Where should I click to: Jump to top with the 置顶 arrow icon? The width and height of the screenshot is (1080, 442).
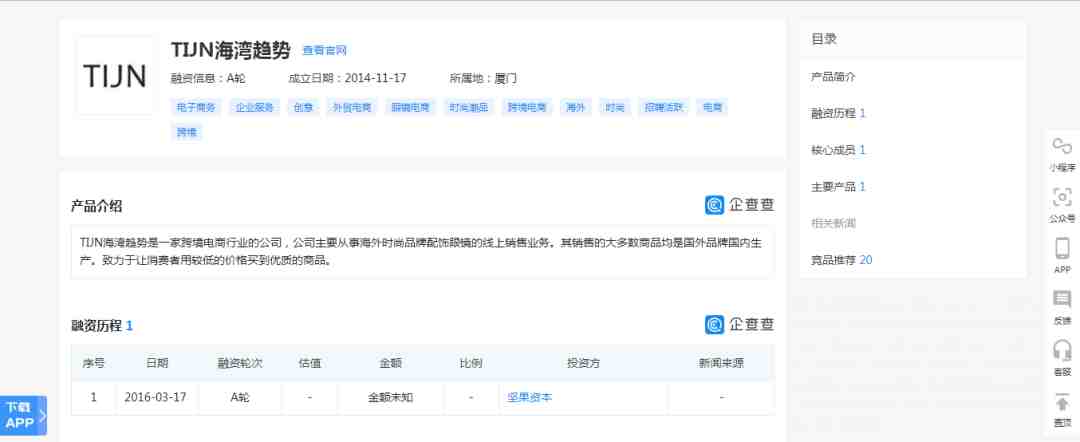click(x=1061, y=403)
